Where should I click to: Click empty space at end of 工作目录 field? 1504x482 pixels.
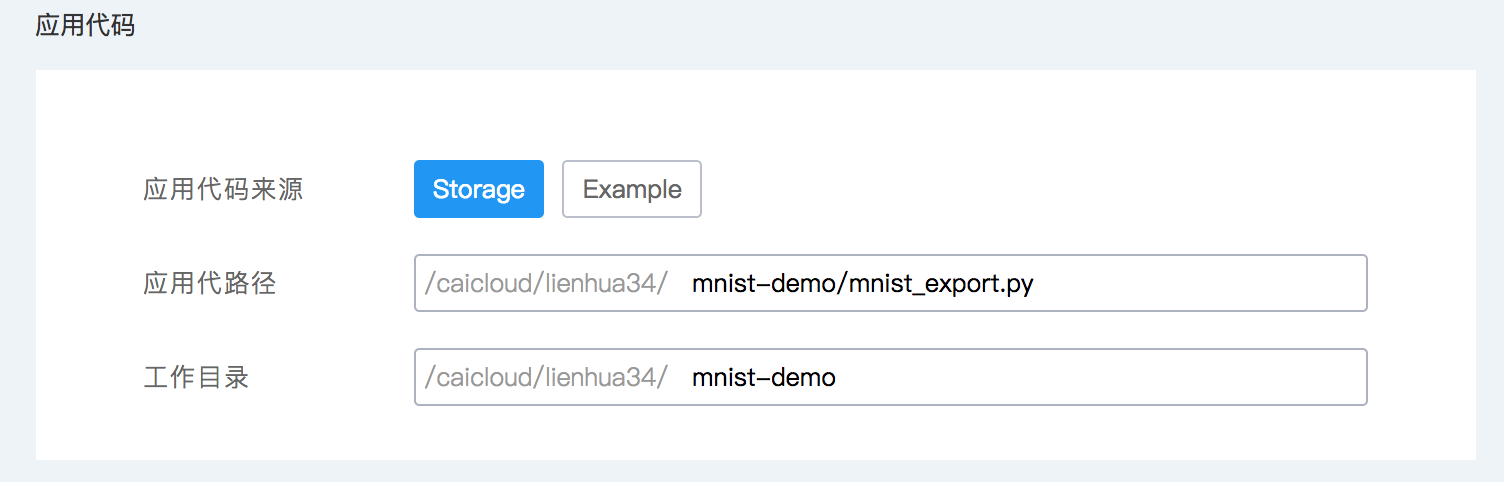1250,377
